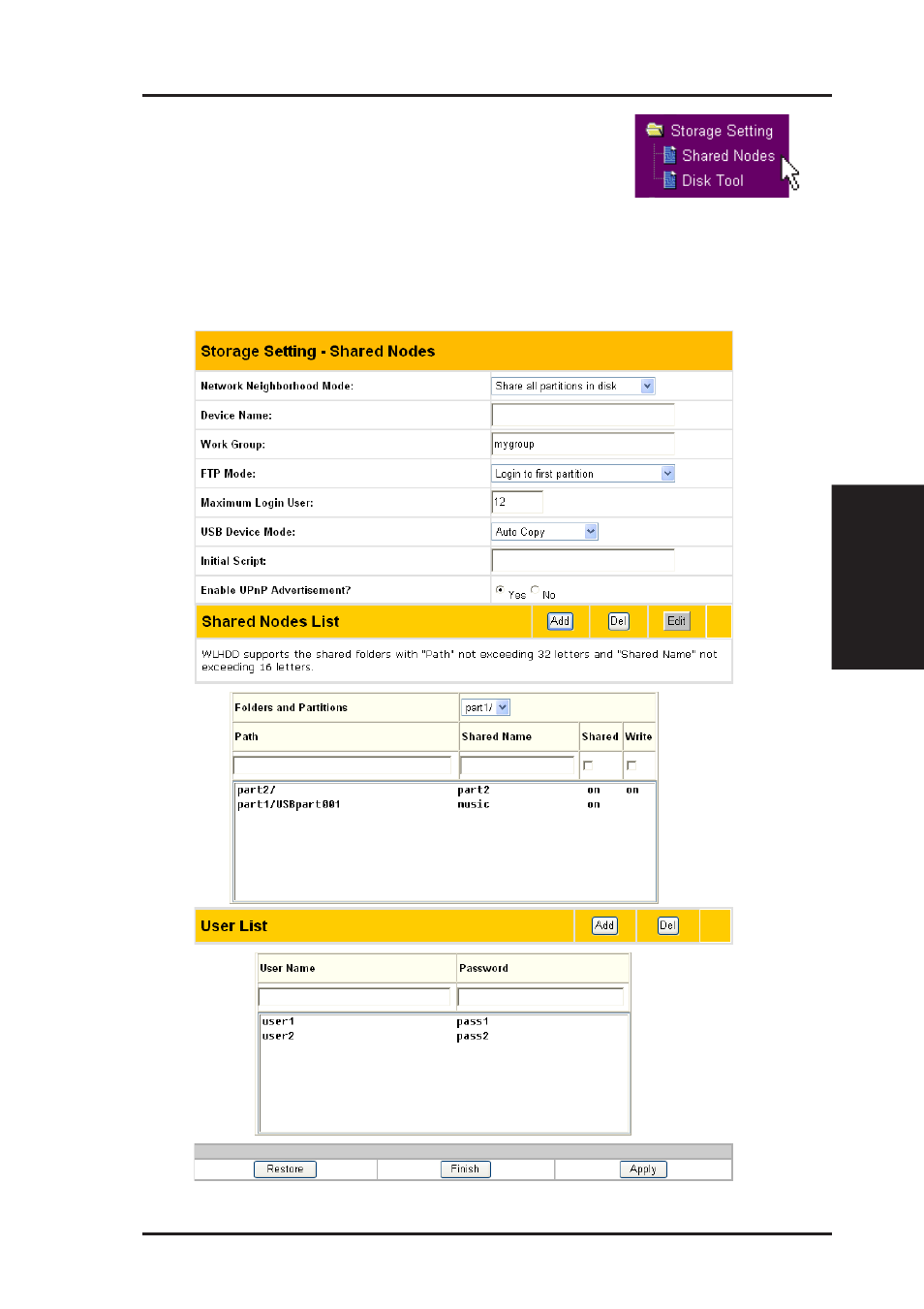This screenshot has width=924, height=1309.
Task: Click the Shared Nodes page icon
Action: (669, 155)
